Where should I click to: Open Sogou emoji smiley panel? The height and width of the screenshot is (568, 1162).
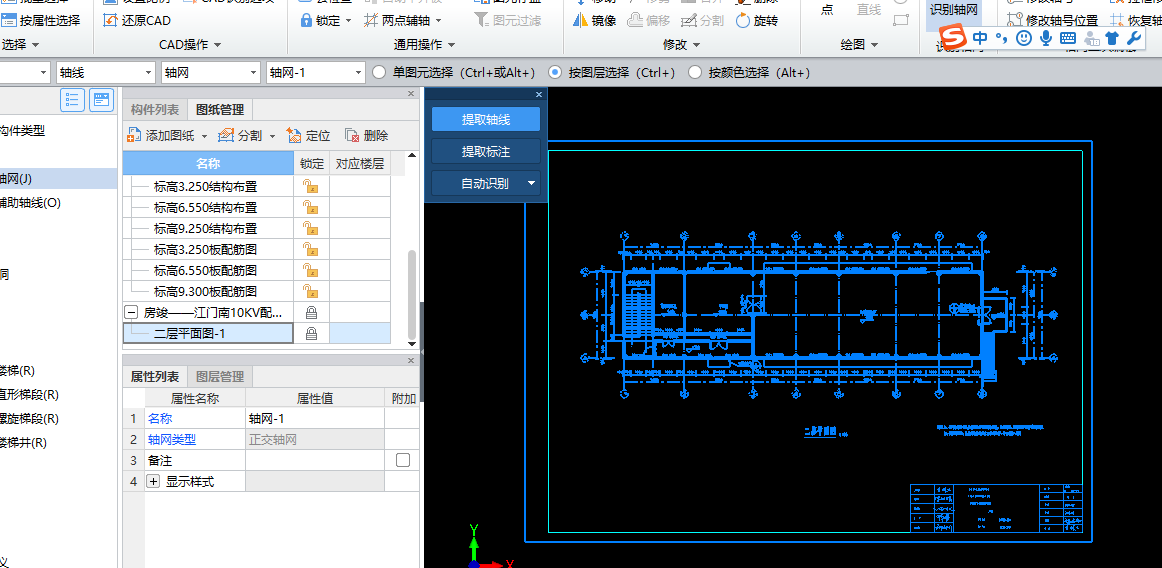click(x=1023, y=37)
